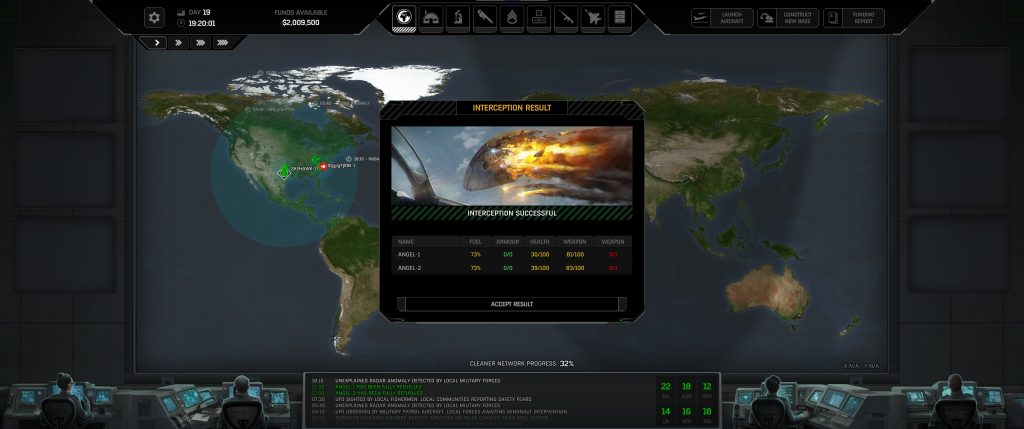The width and height of the screenshot is (1024, 429).
Task: Click Cleaner Network Progress 32% label
Action: click(x=522, y=364)
